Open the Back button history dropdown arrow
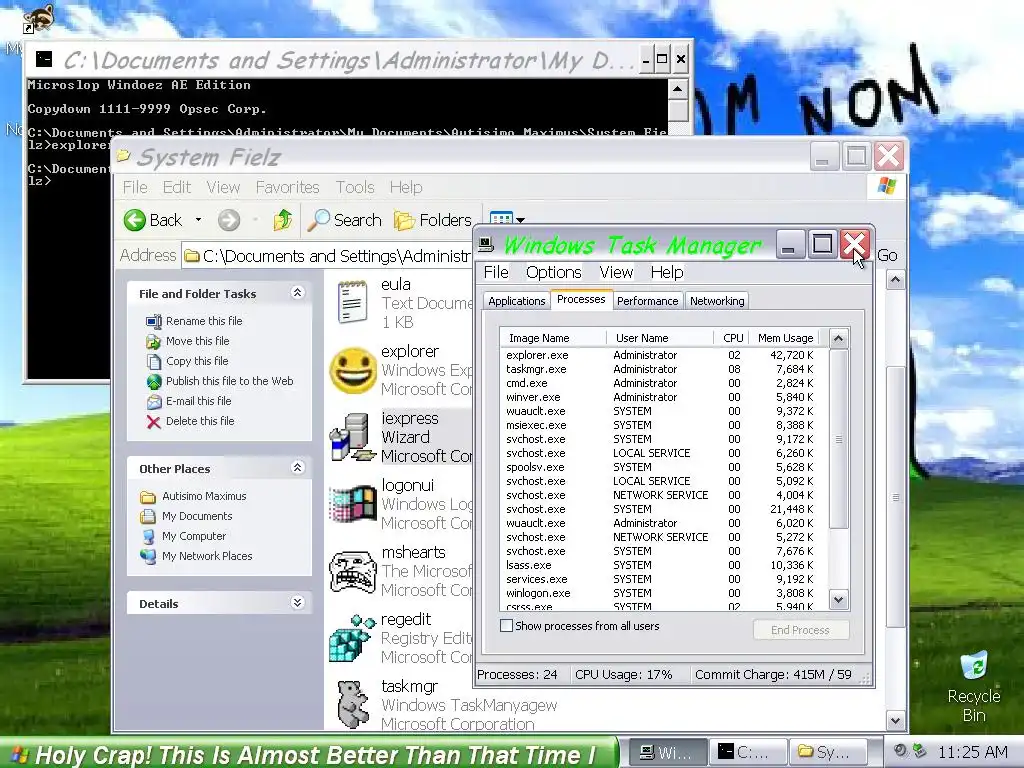This screenshot has width=1024, height=768. pos(198,220)
